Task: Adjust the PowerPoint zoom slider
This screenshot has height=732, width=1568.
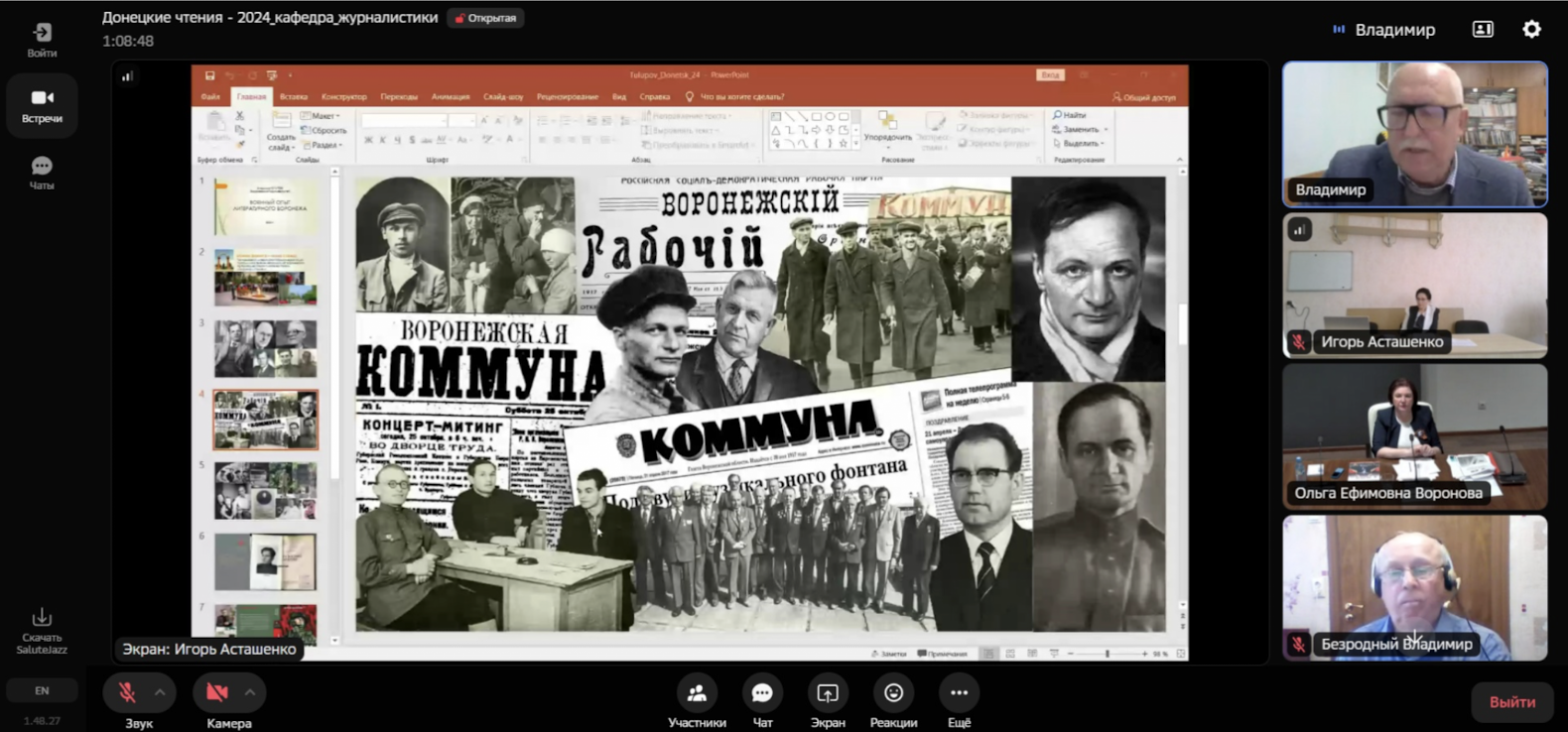Action: [1108, 654]
